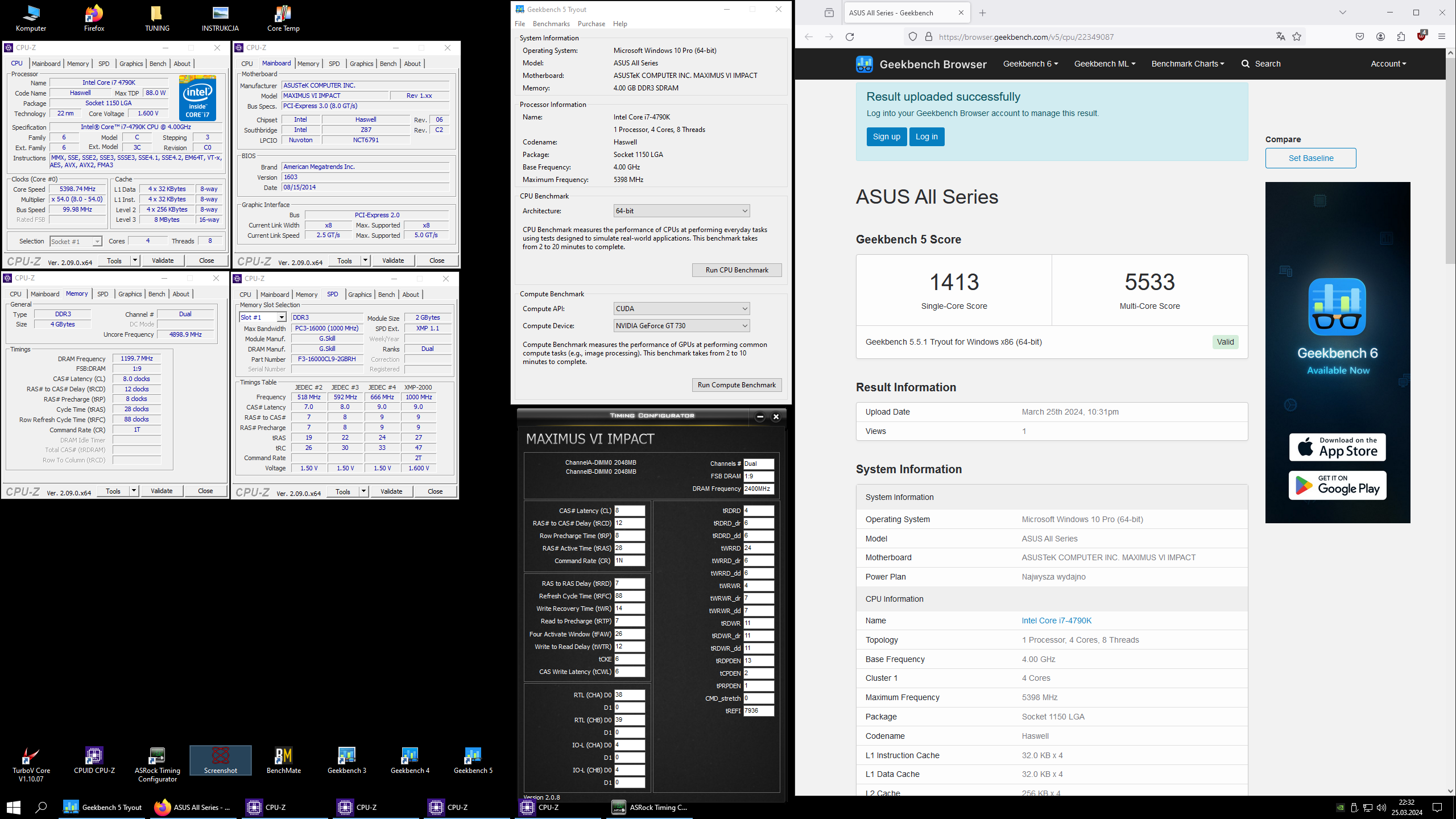Open the taskbar search icon
This screenshot has width=1456, height=819.
pyautogui.click(x=41, y=807)
